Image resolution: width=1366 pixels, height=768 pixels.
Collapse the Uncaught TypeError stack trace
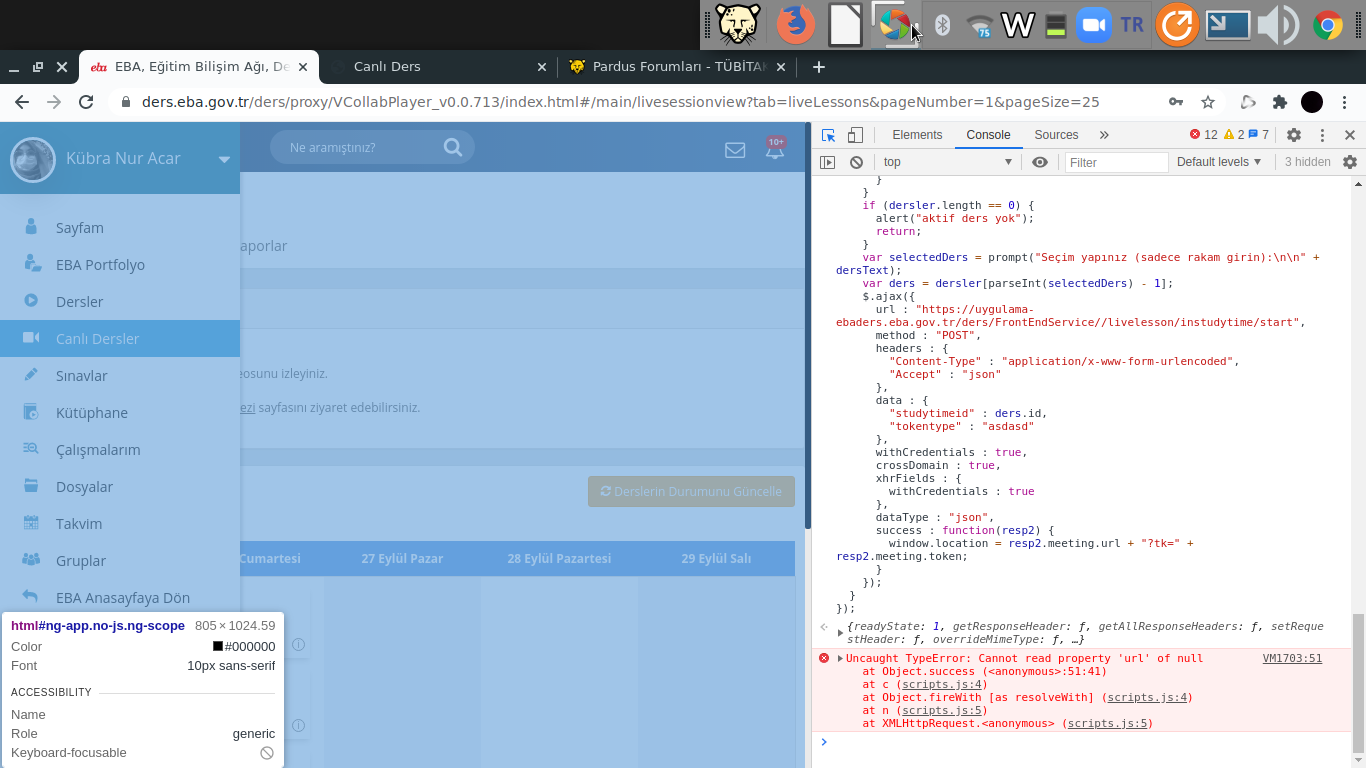pyautogui.click(x=840, y=658)
